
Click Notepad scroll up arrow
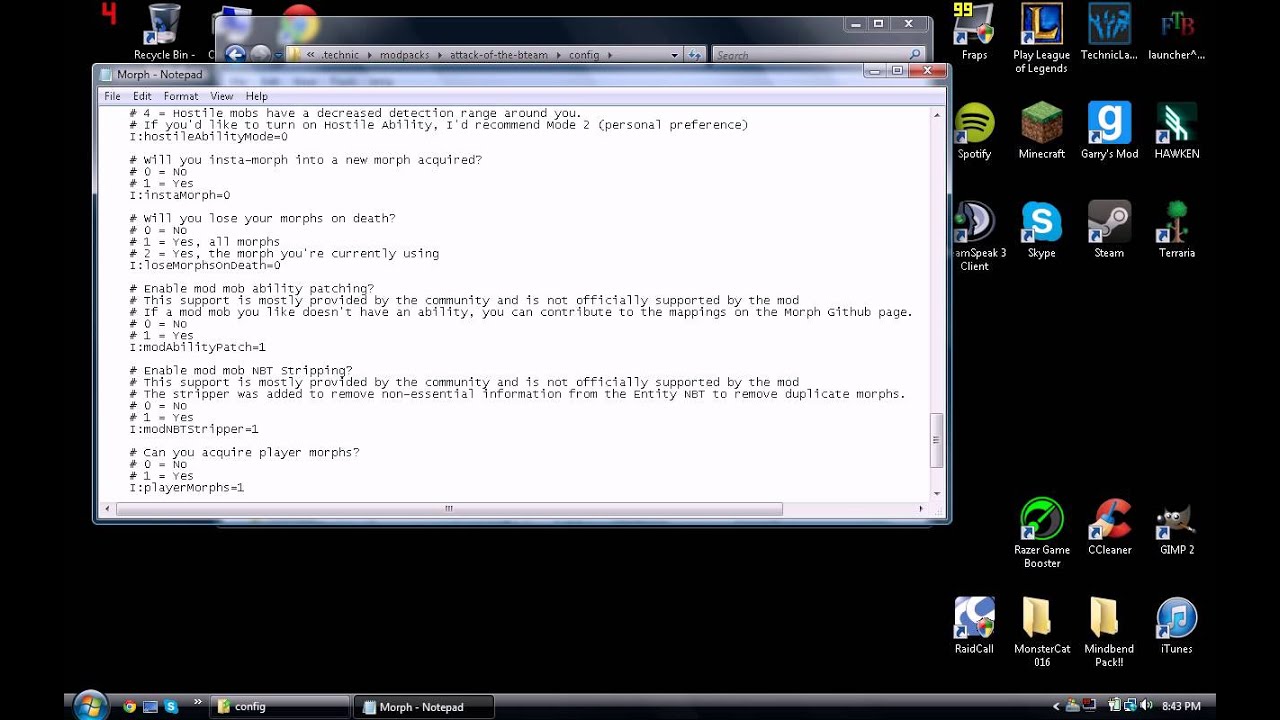tap(937, 114)
